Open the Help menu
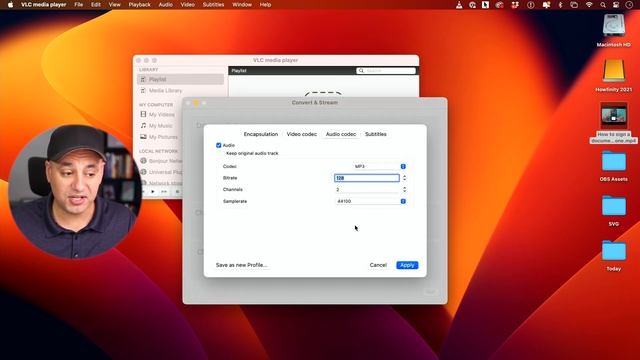 [265, 5]
